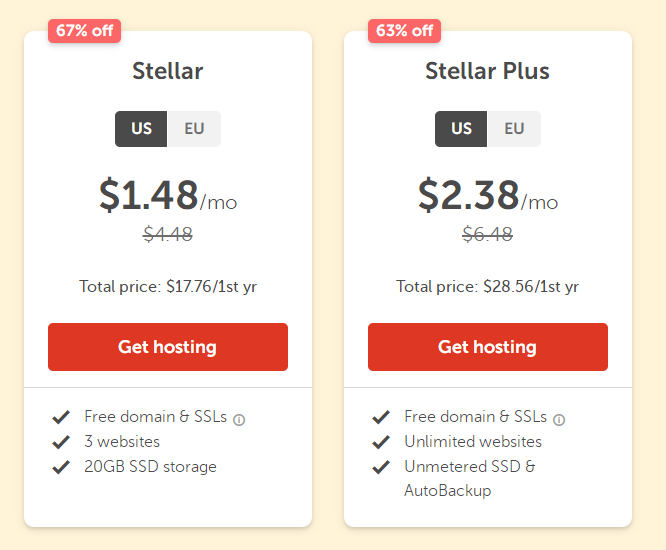The height and width of the screenshot is (550, 666).
Task: Switch Stellar plan datacenter to EU
Action: 194,129
